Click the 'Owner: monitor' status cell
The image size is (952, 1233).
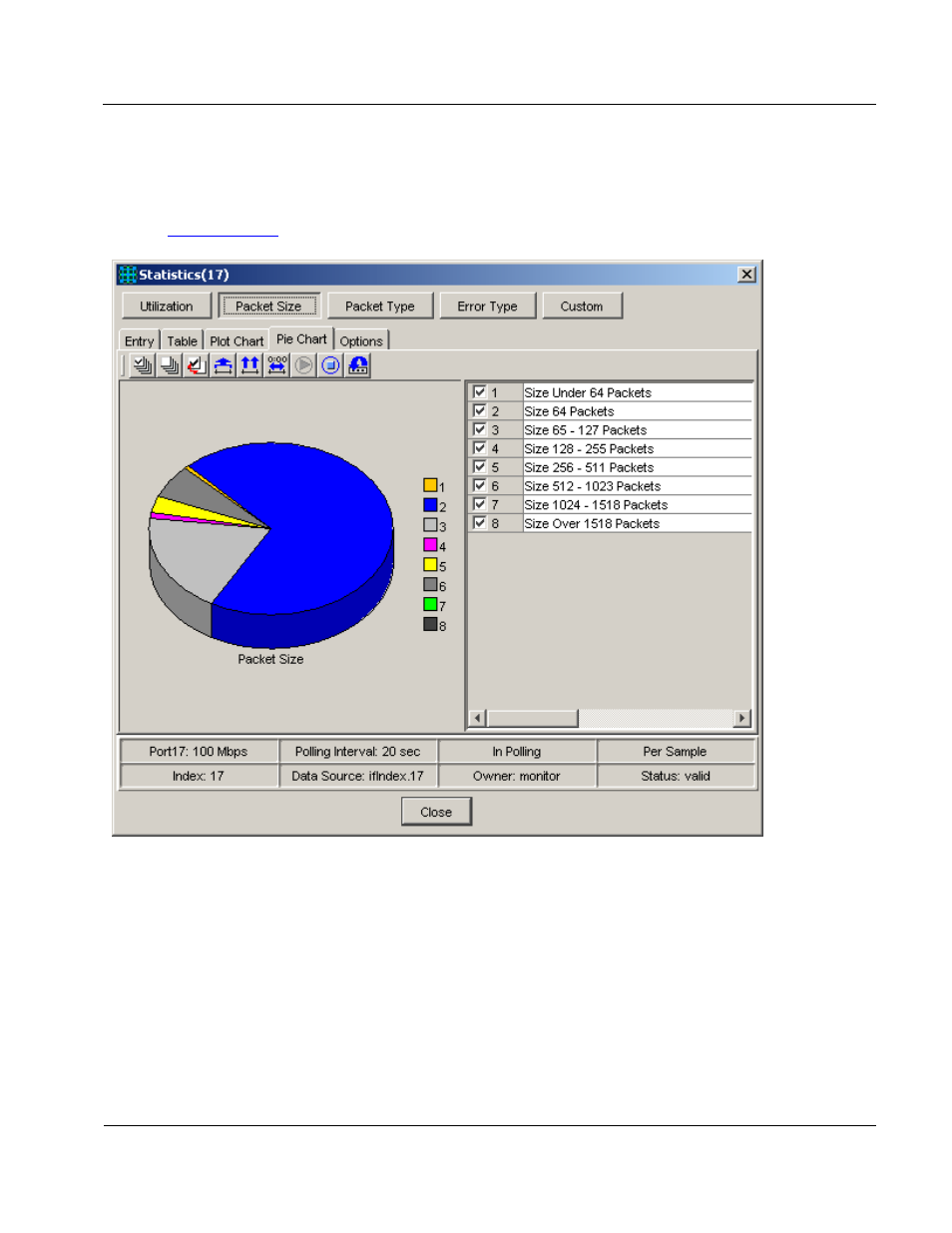(x=517, y=776)
